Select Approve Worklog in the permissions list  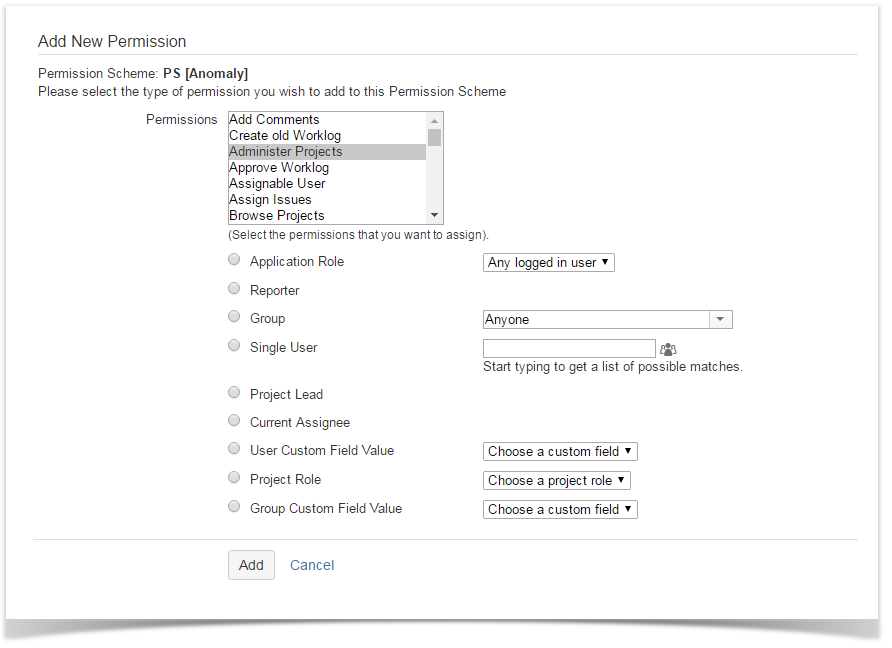279,168
